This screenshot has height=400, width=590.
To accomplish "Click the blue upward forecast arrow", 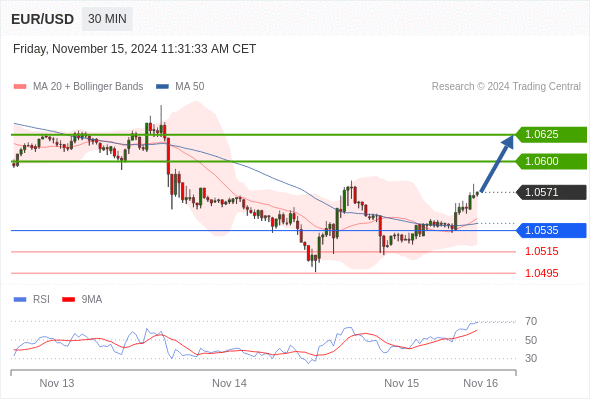I will tap(497, 164).
